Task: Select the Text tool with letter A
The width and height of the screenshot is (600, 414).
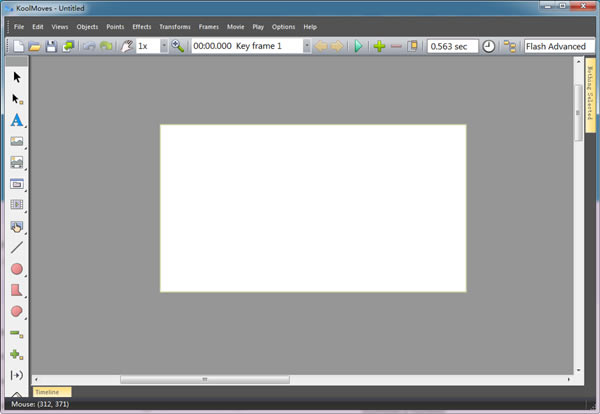Action: click(16, 120)
